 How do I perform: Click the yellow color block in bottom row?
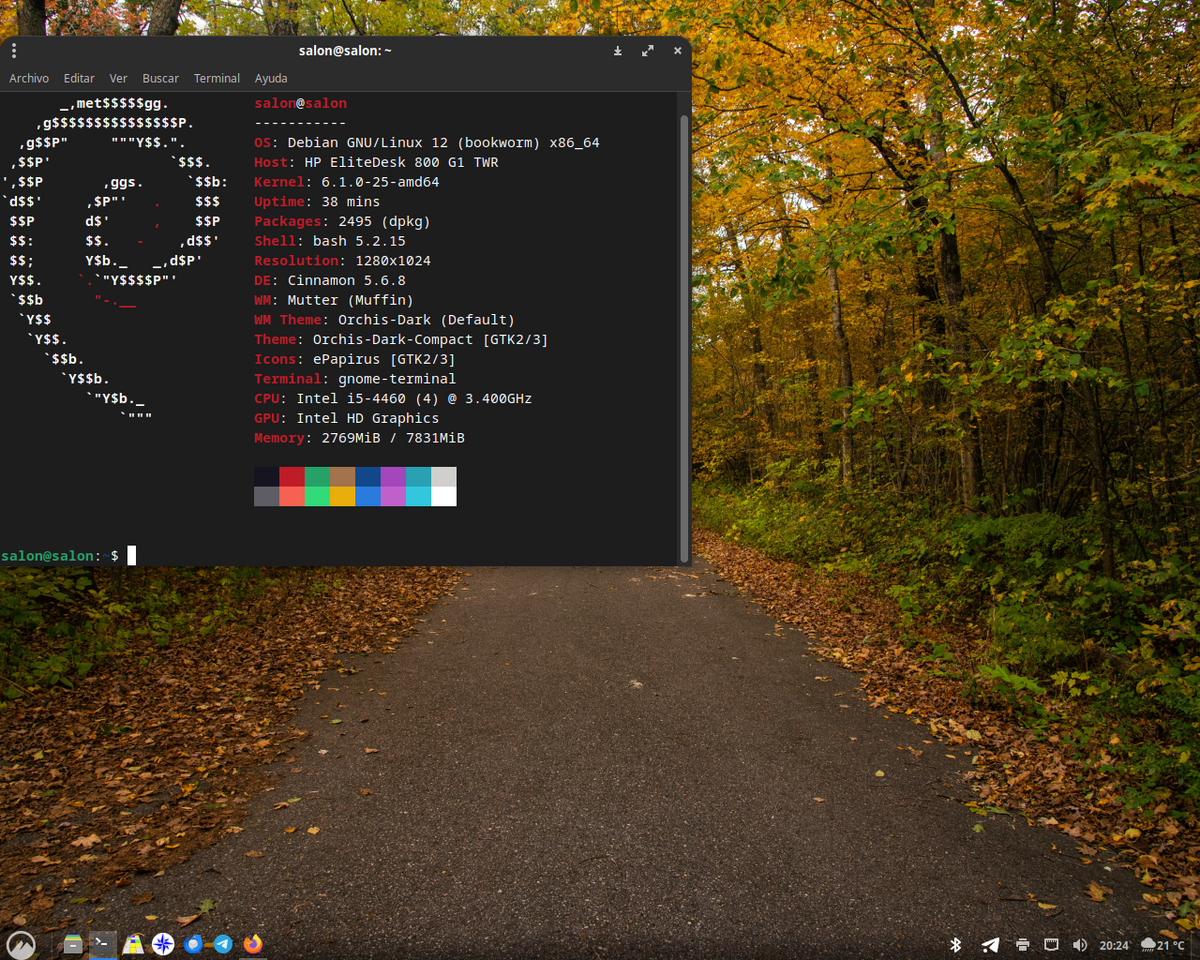(343, 496)
